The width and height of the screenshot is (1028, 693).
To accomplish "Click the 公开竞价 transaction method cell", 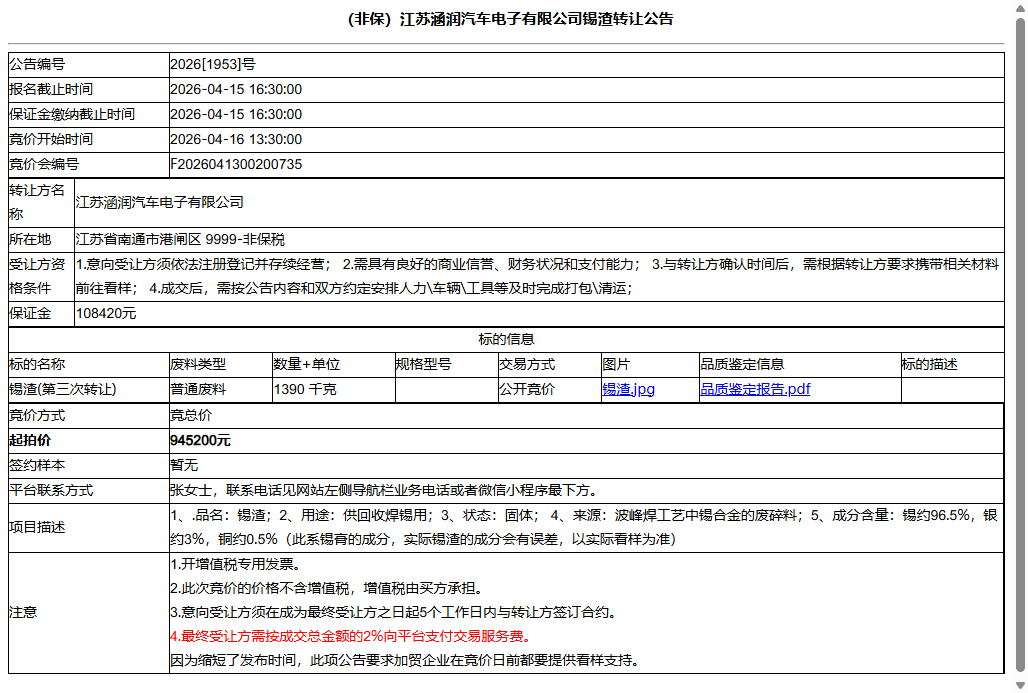I will tap(549, 389).
